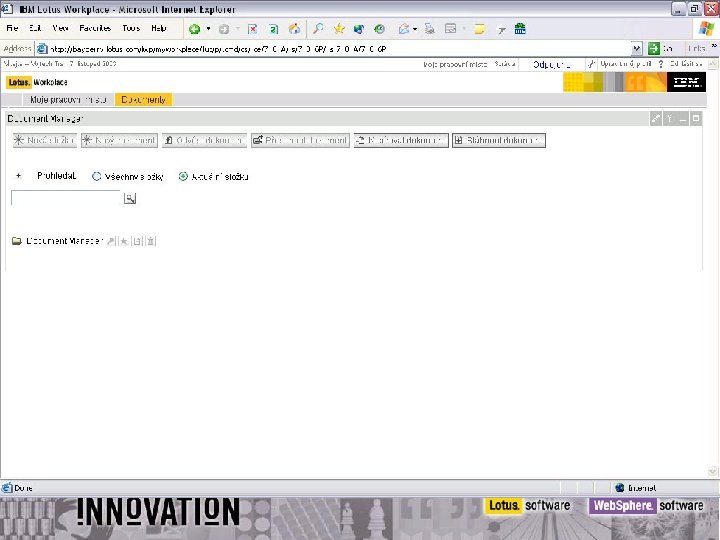Viewport: 720px width, 540px height.
Task: Click the Lotus Workplace logo
Action: (x=37, y=83)
